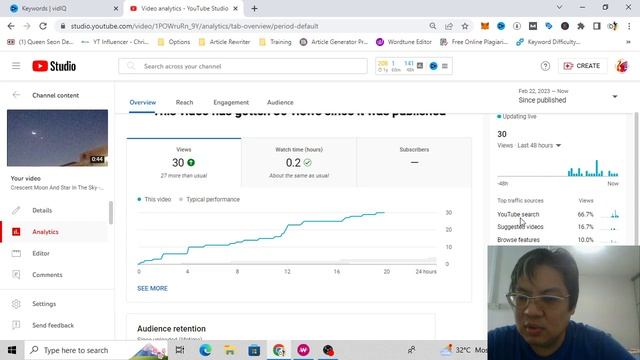The image size is (640, 360).
Task: Click the browser reload button
Action: [43, 26]
